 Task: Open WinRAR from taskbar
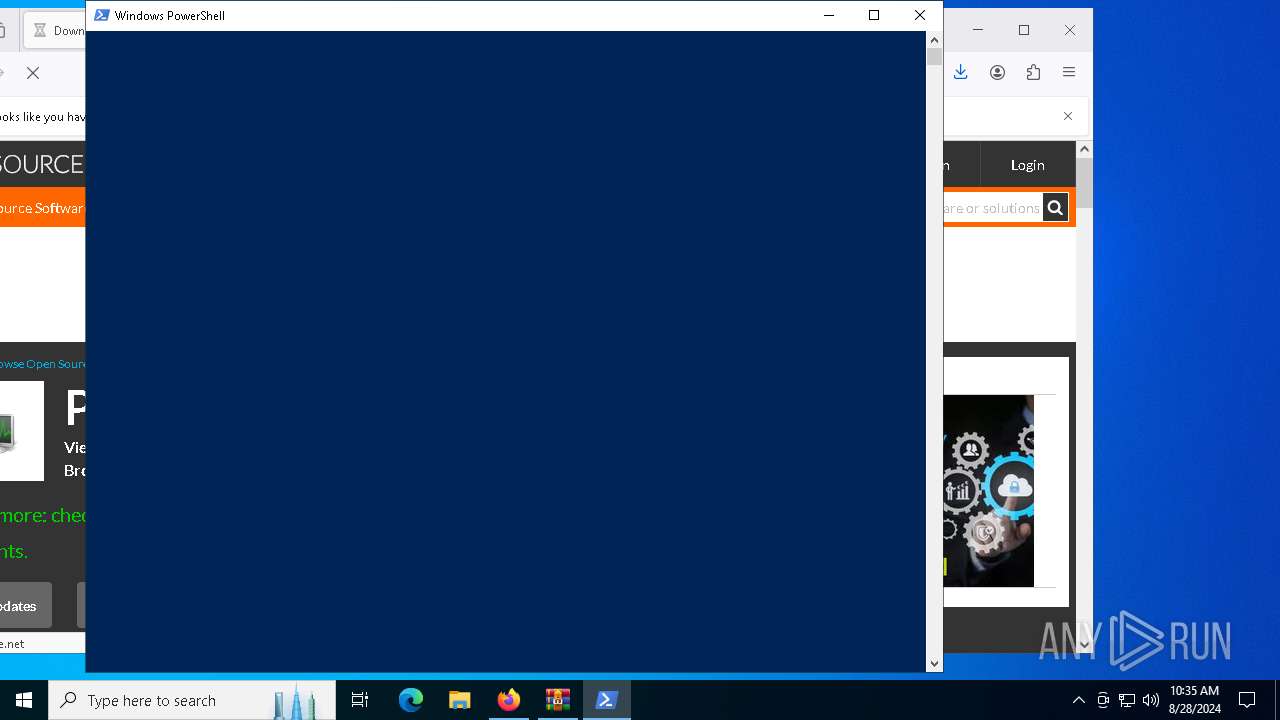point(558,700)
